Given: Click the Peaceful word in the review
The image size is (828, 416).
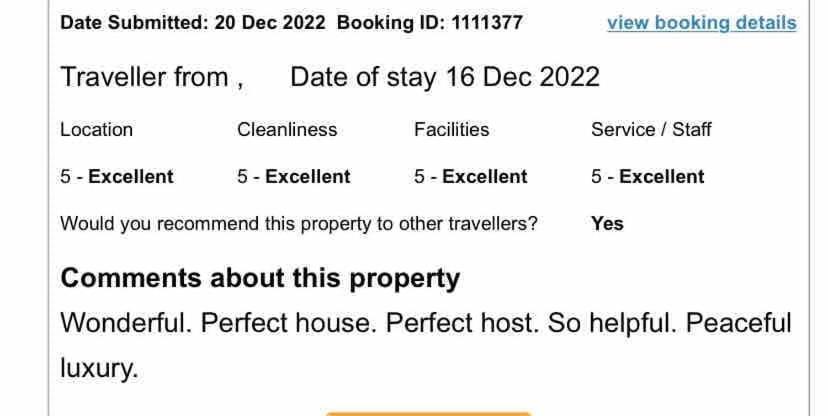Looking at the screenshot, I should point(738,323).
